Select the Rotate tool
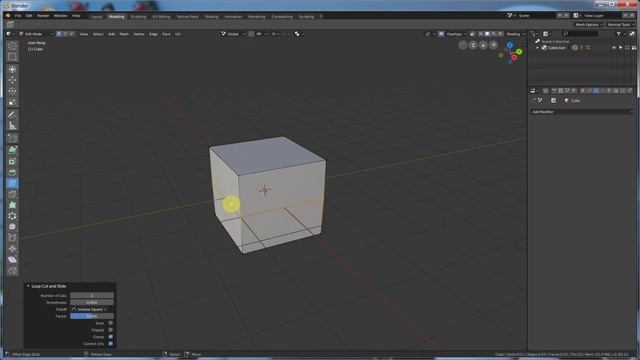 12,91
